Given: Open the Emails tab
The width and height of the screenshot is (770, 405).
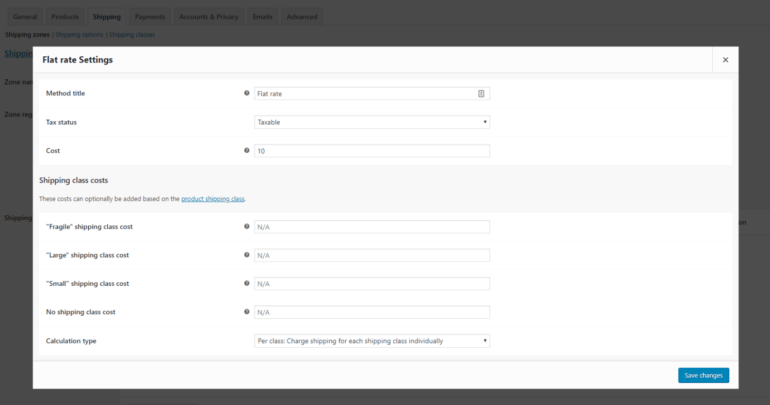Looking at the screenshot, I should [x=262, y=17].
